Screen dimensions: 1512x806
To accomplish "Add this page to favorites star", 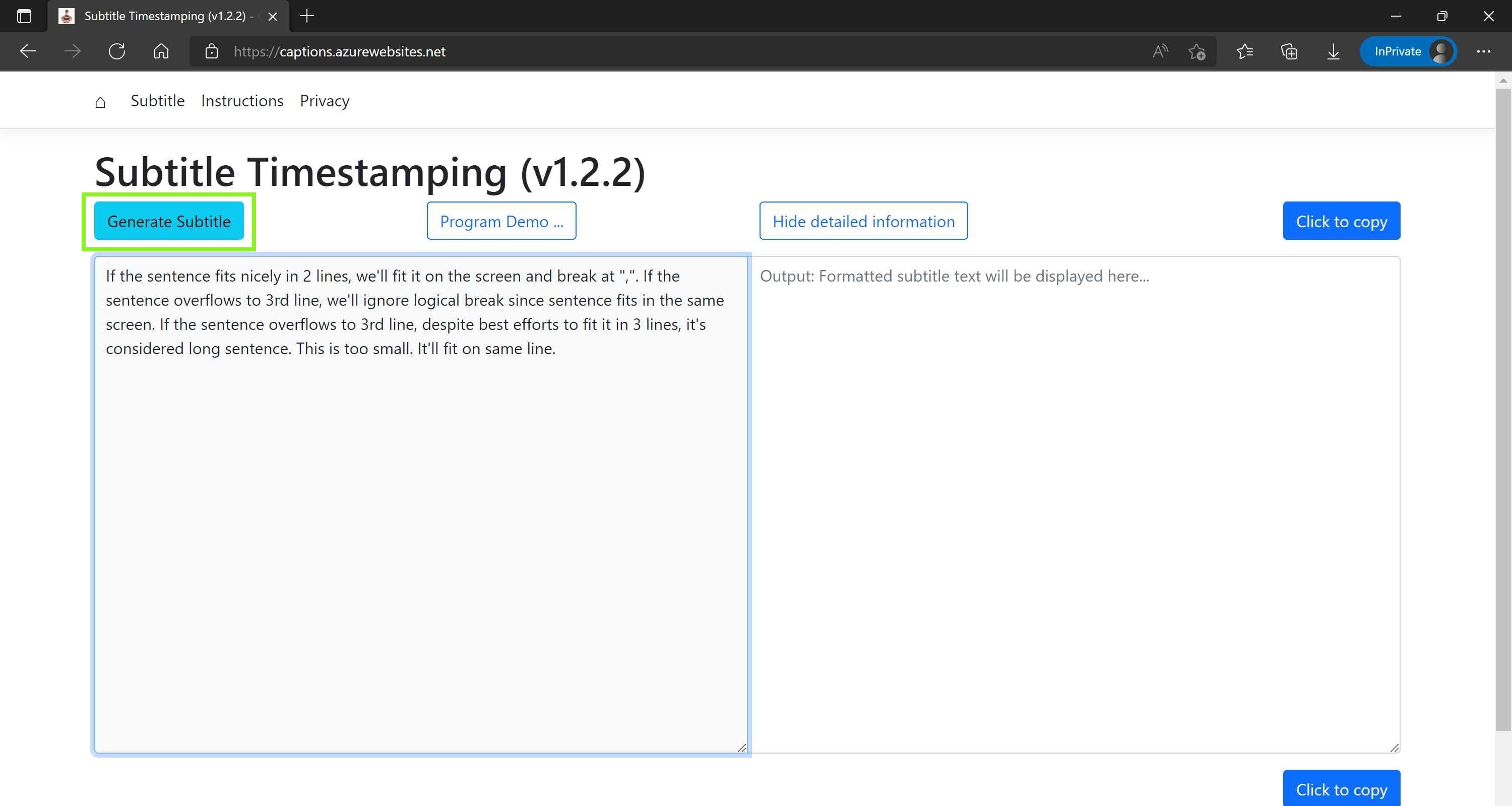I will click(x=1197, y=51).
